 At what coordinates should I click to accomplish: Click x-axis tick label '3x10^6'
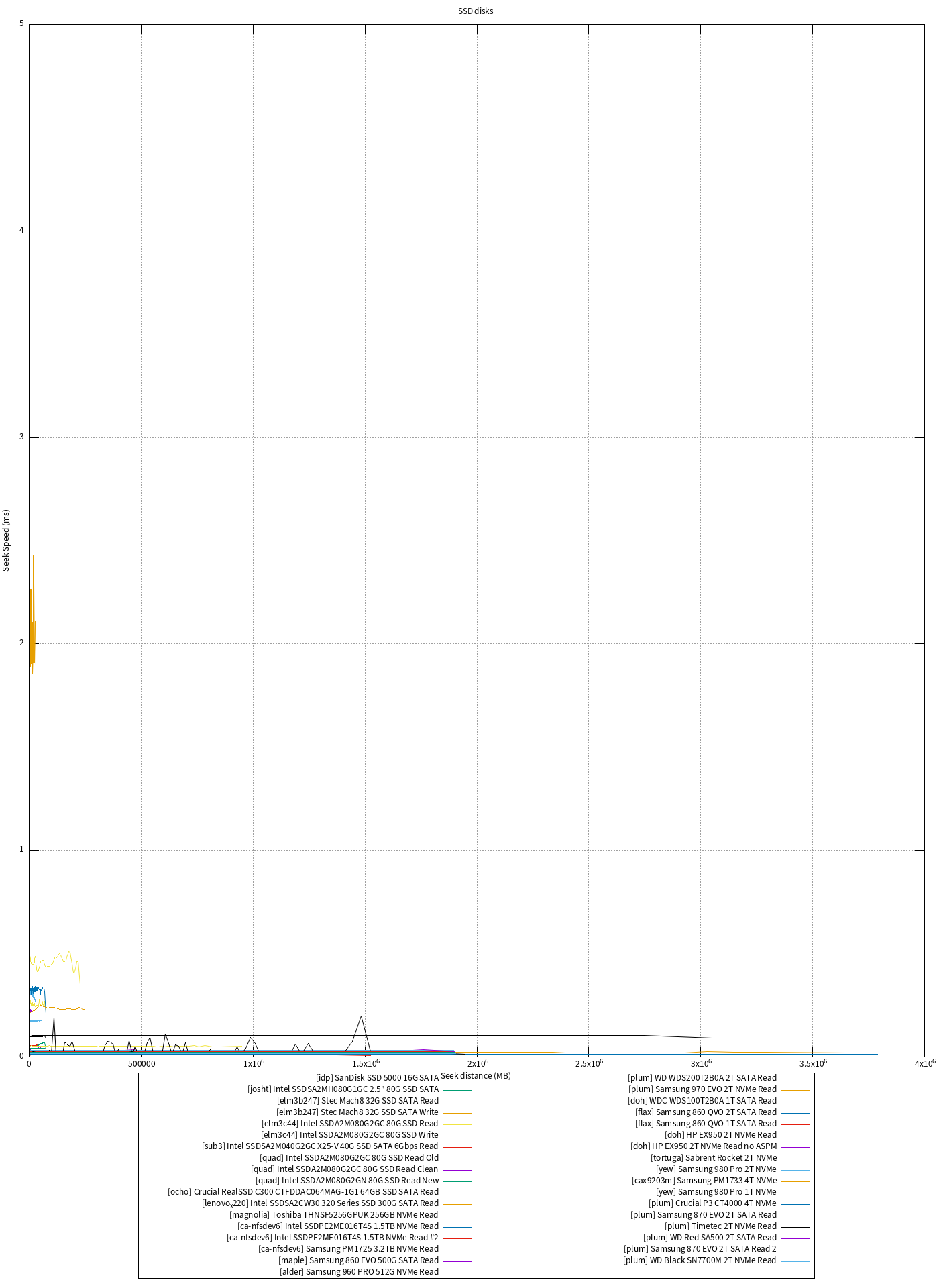click(700, 1063)
